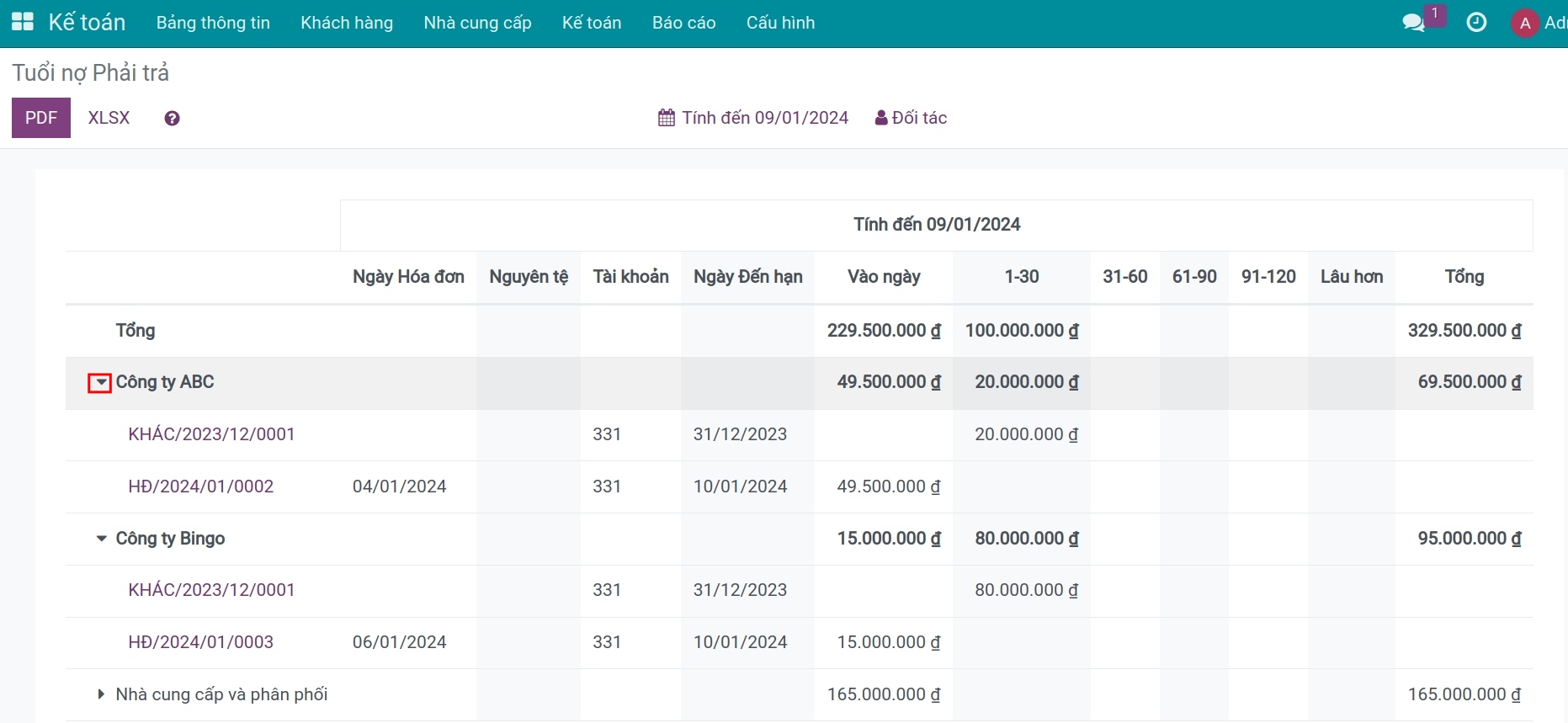The image size is (1568, 723).
Task: Click the Ngày Hóa đơn column header
Action: tap(408, 277)
